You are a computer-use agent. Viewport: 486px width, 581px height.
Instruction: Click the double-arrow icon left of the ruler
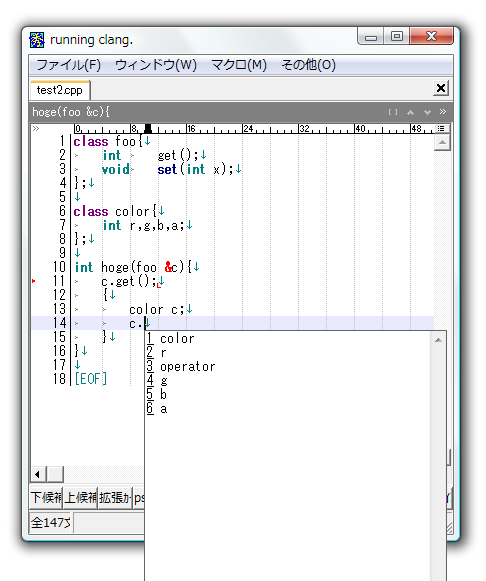(36, 129)
